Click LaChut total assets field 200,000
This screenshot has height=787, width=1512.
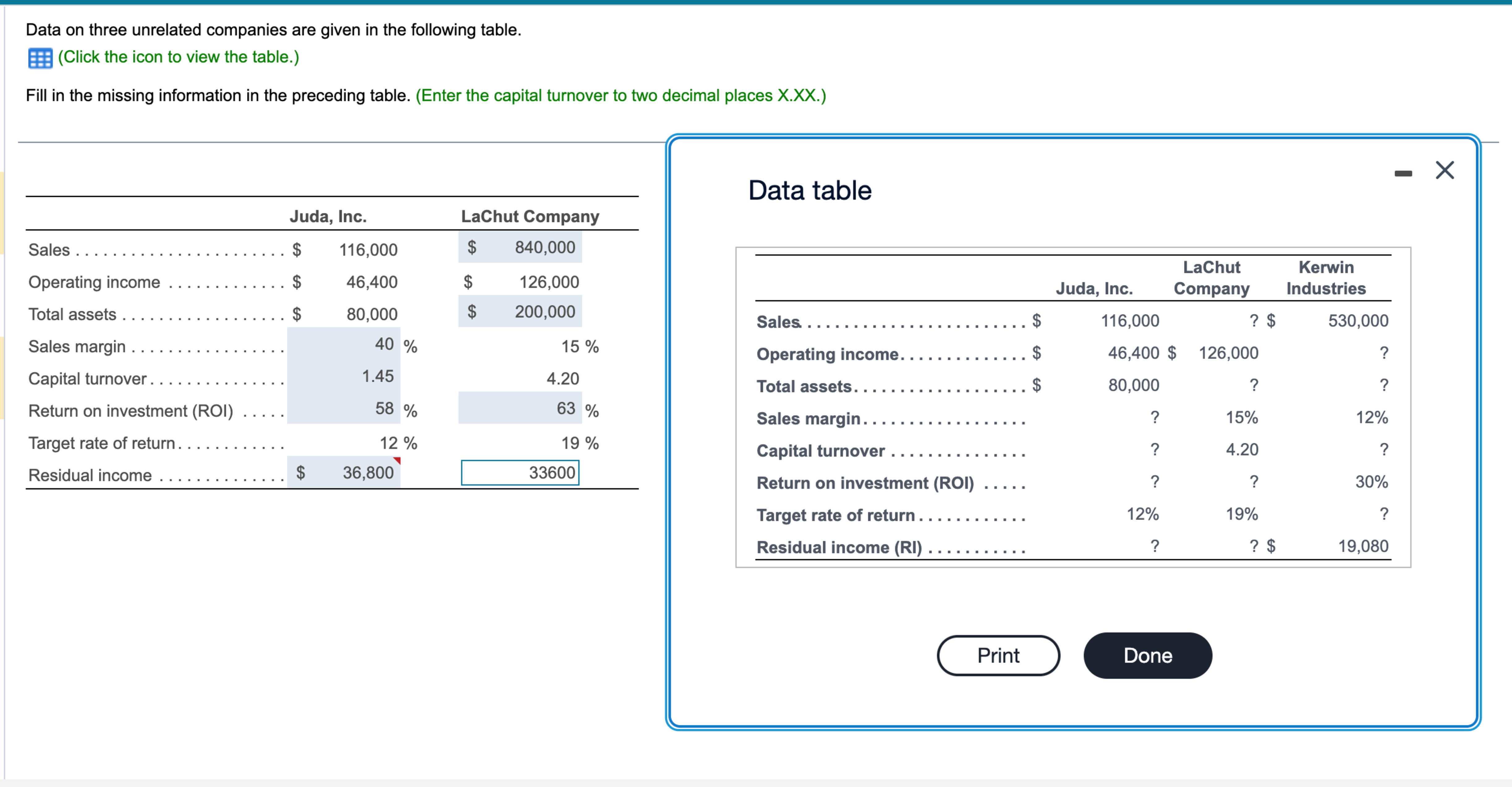[520, 312]
